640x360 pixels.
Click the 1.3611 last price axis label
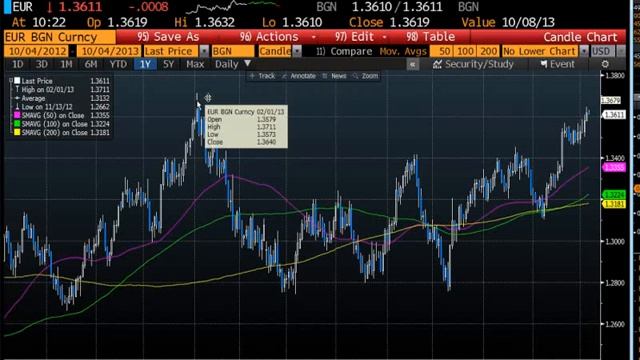tap(614, 115)
